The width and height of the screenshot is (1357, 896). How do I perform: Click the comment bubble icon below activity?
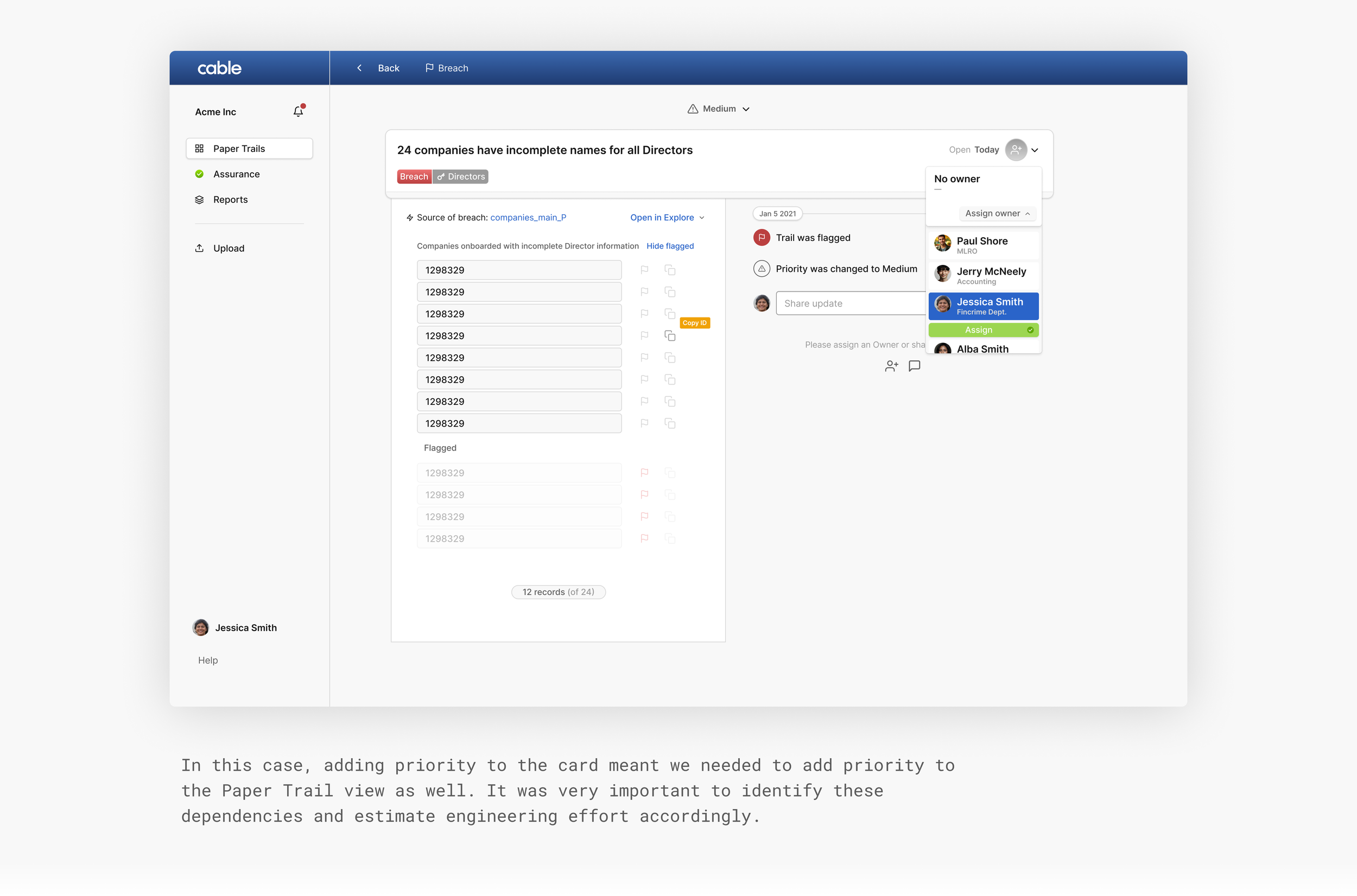pyautogui.click(x=914, y=366)
